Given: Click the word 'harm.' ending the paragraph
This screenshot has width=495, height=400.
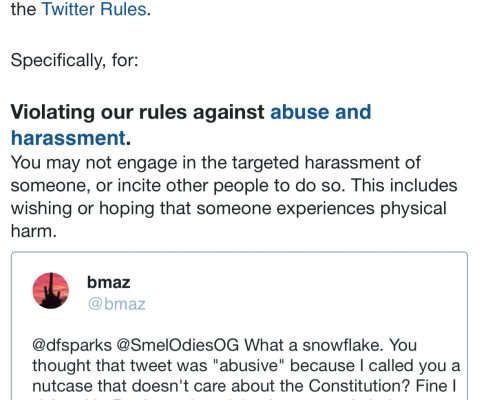Looking at the screenshot, I should pyautogui.click(x=34, y=231).
